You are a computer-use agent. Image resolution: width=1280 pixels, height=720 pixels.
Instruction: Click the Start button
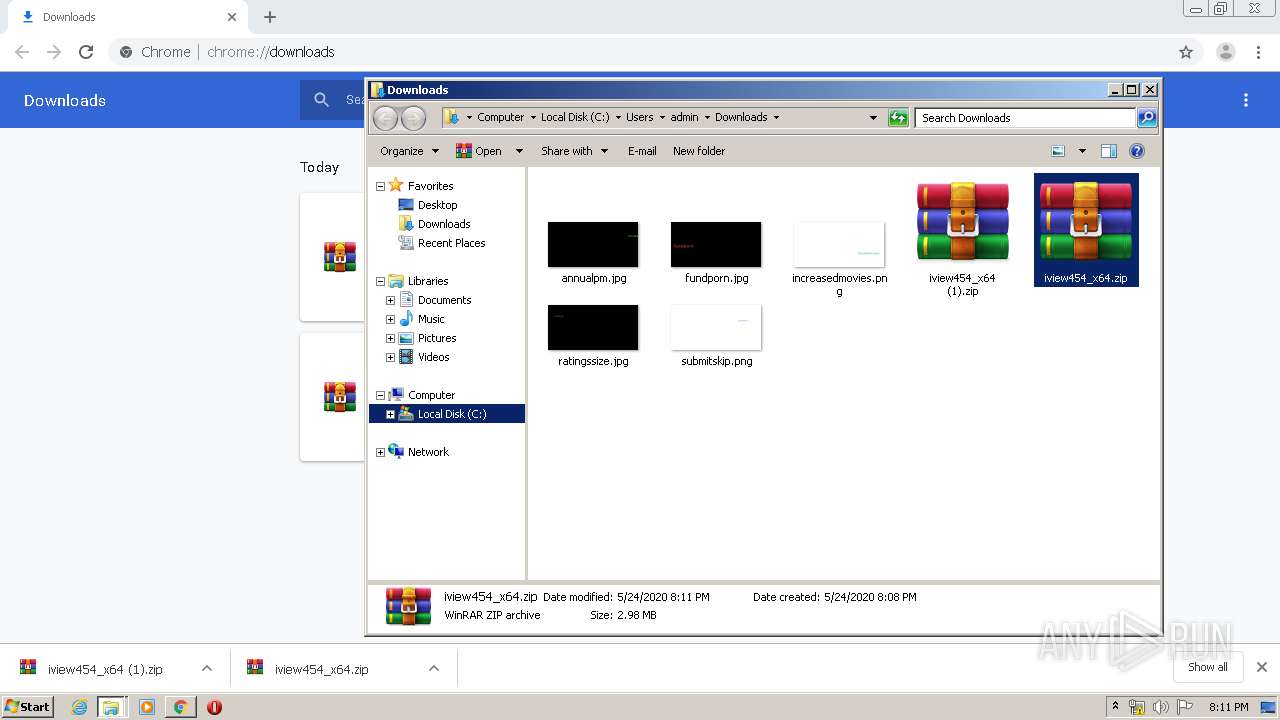click(28, 707)
